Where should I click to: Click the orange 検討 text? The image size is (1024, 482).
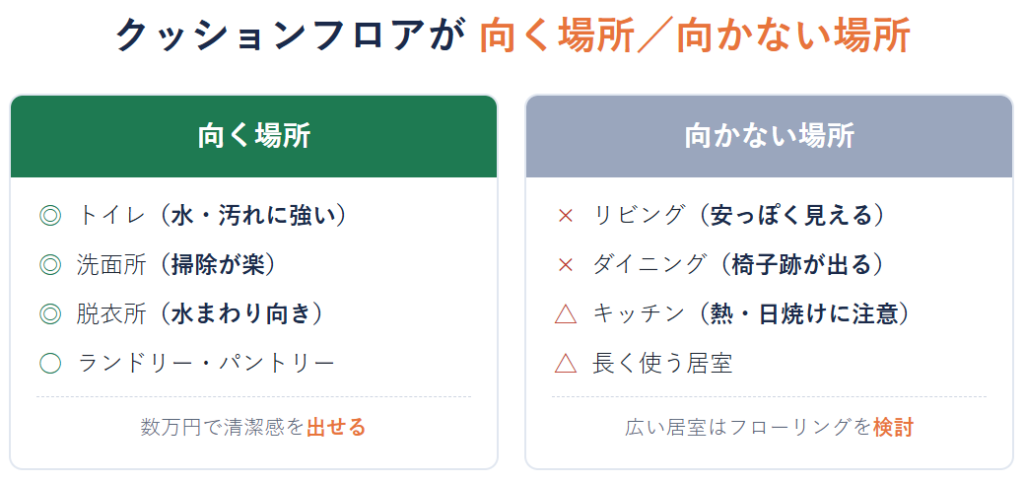[x=893, y=427]
